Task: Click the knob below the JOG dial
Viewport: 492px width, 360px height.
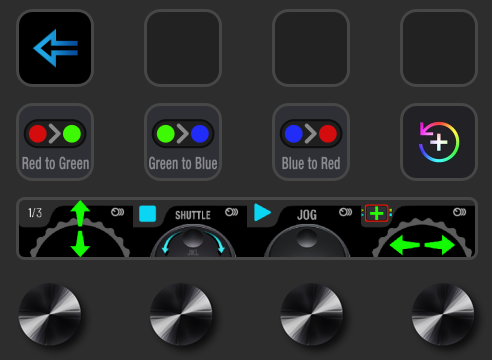Action: pyautogui.click(x=312, y=314)
